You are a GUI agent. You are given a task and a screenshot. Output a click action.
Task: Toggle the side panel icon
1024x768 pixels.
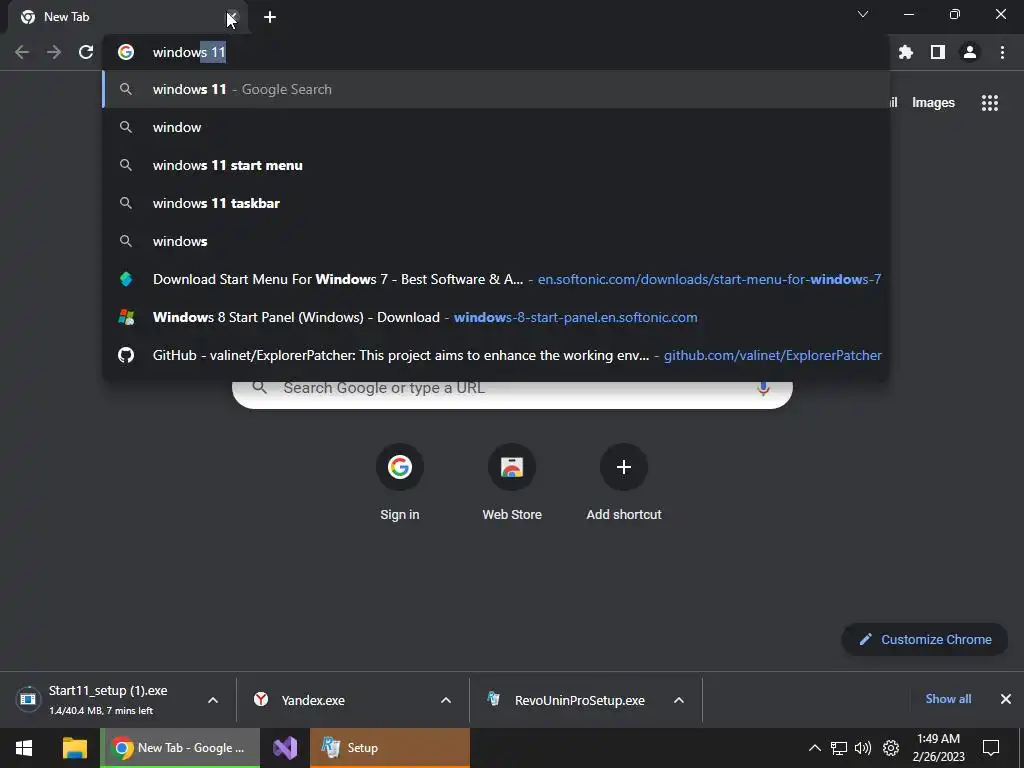(x=938, y=52)
